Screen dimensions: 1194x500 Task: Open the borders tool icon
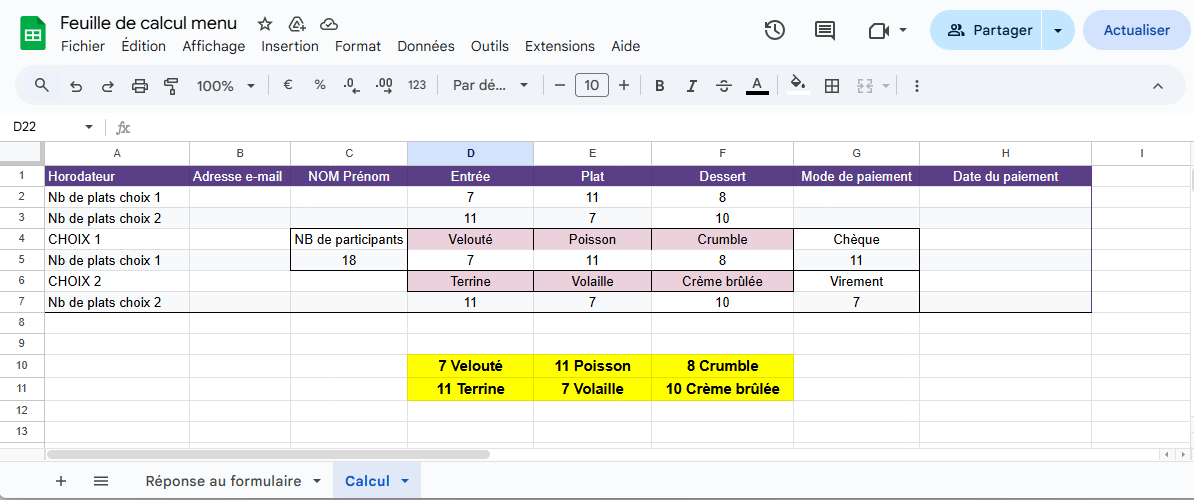click(831, 86)
